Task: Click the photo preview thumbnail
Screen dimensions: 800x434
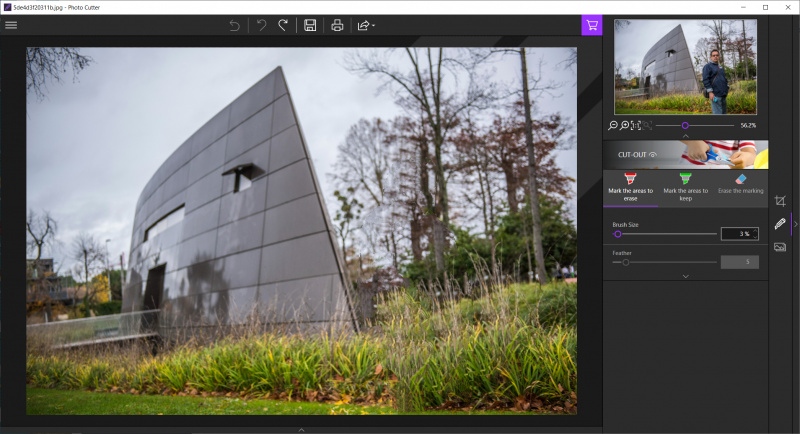Action: point(685,67)
